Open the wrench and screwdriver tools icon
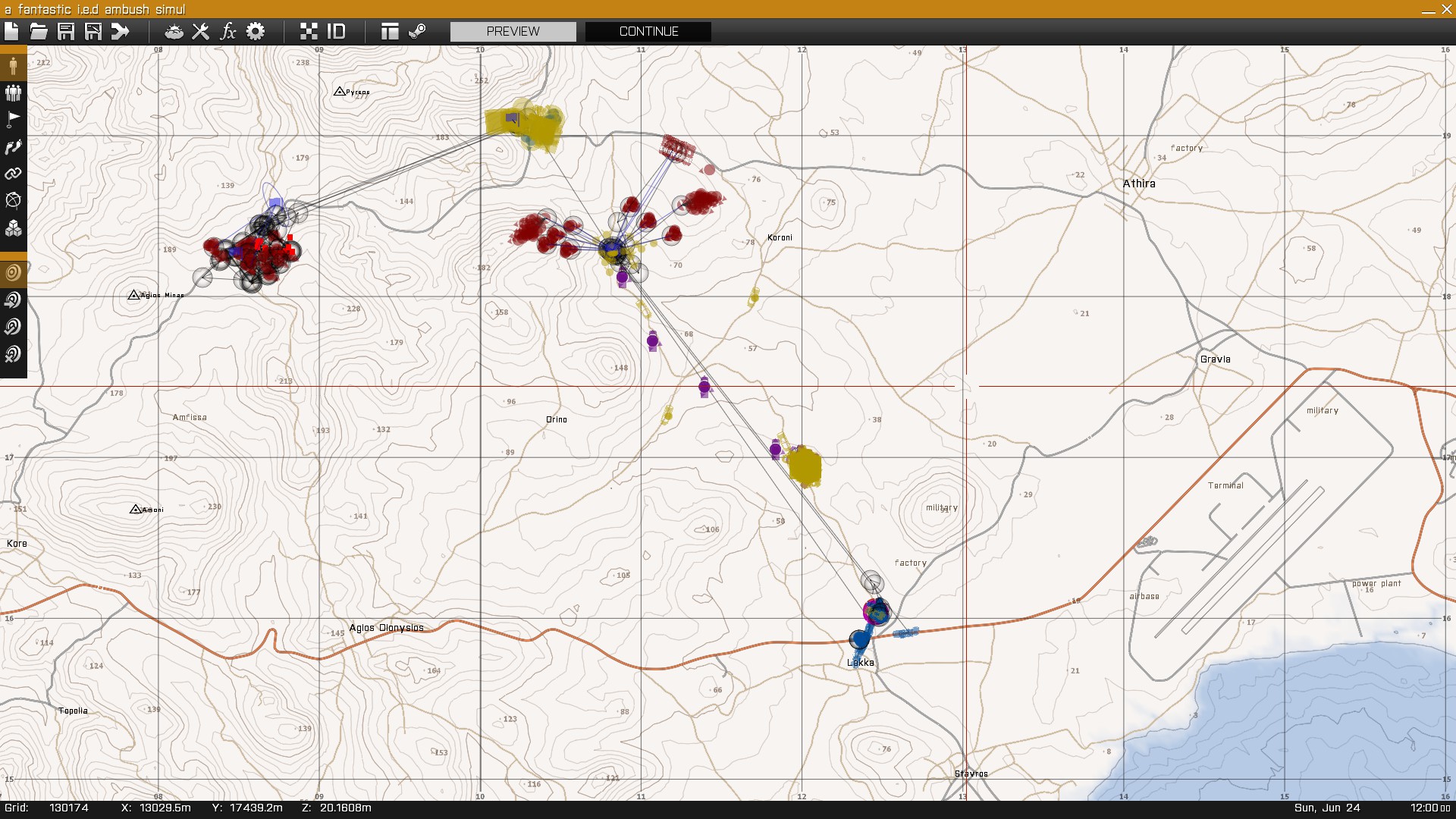The image size is (1456, 819). pyautogui.click(x=201, y=31)
